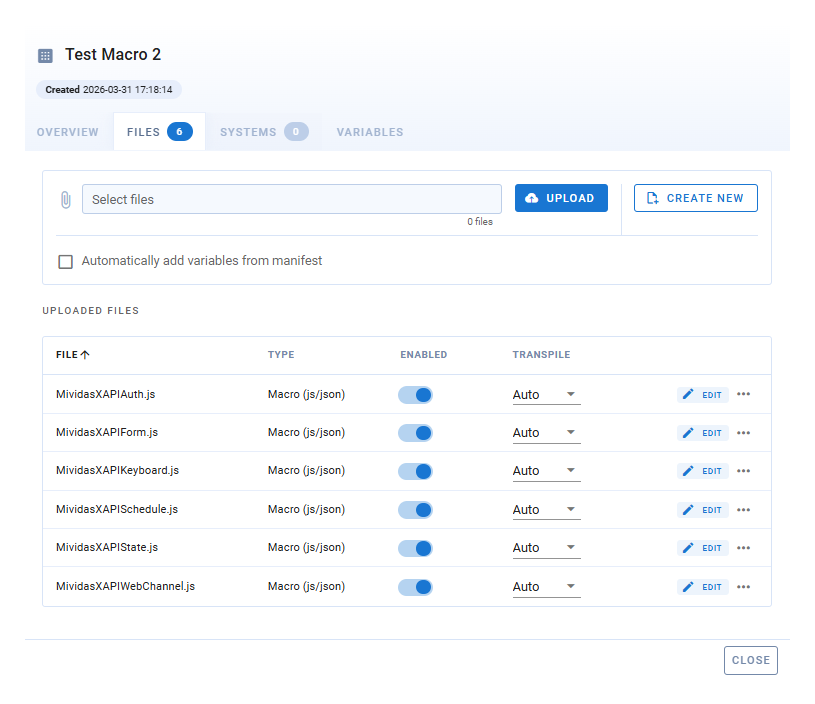815x704 pixels.
Task: Expand transpile dropdown for MividasXAPIAuth.js
Action: click(x=546, y=395)
